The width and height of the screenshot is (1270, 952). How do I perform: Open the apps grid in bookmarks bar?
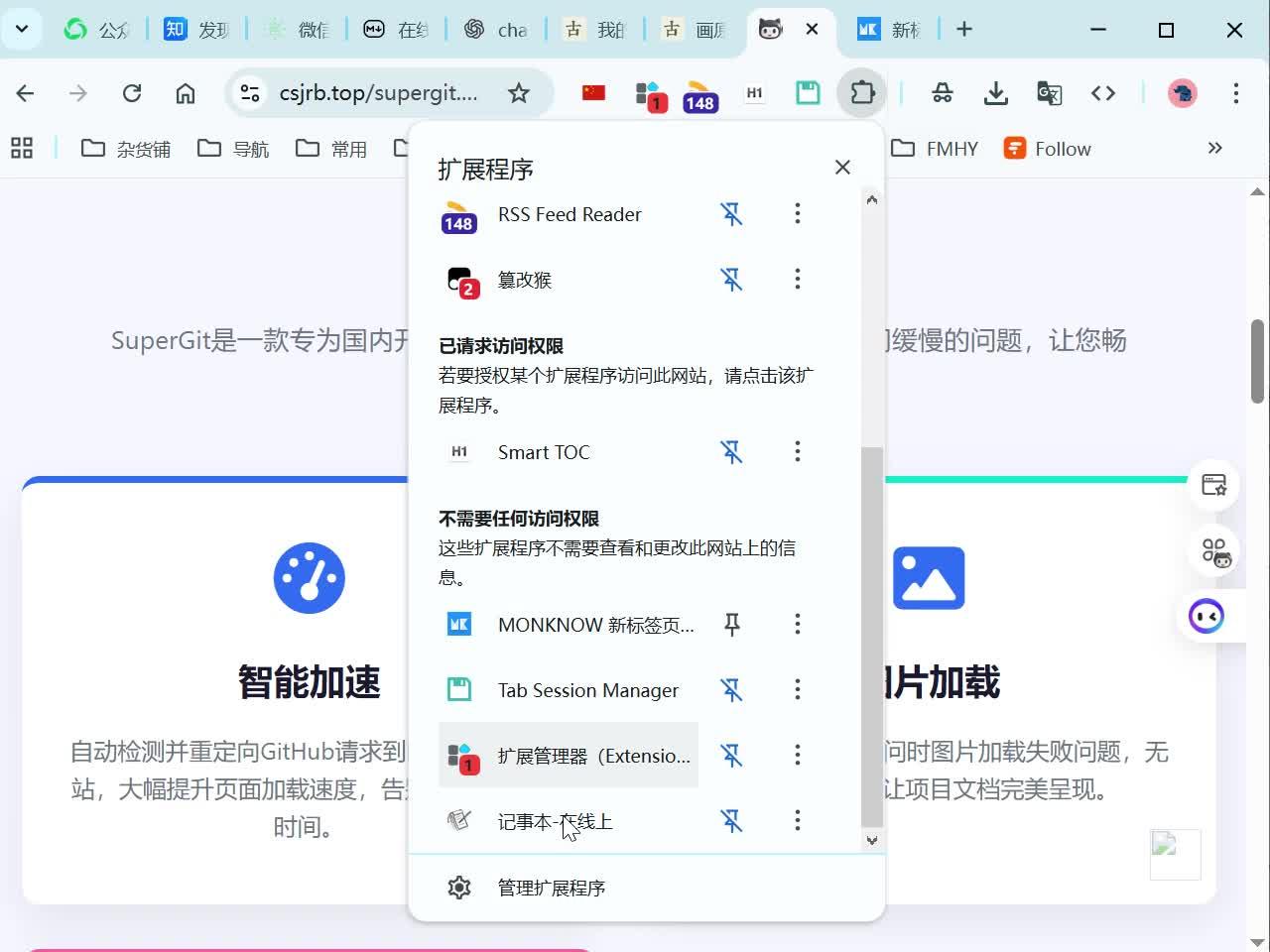click(x=22, y=149)
